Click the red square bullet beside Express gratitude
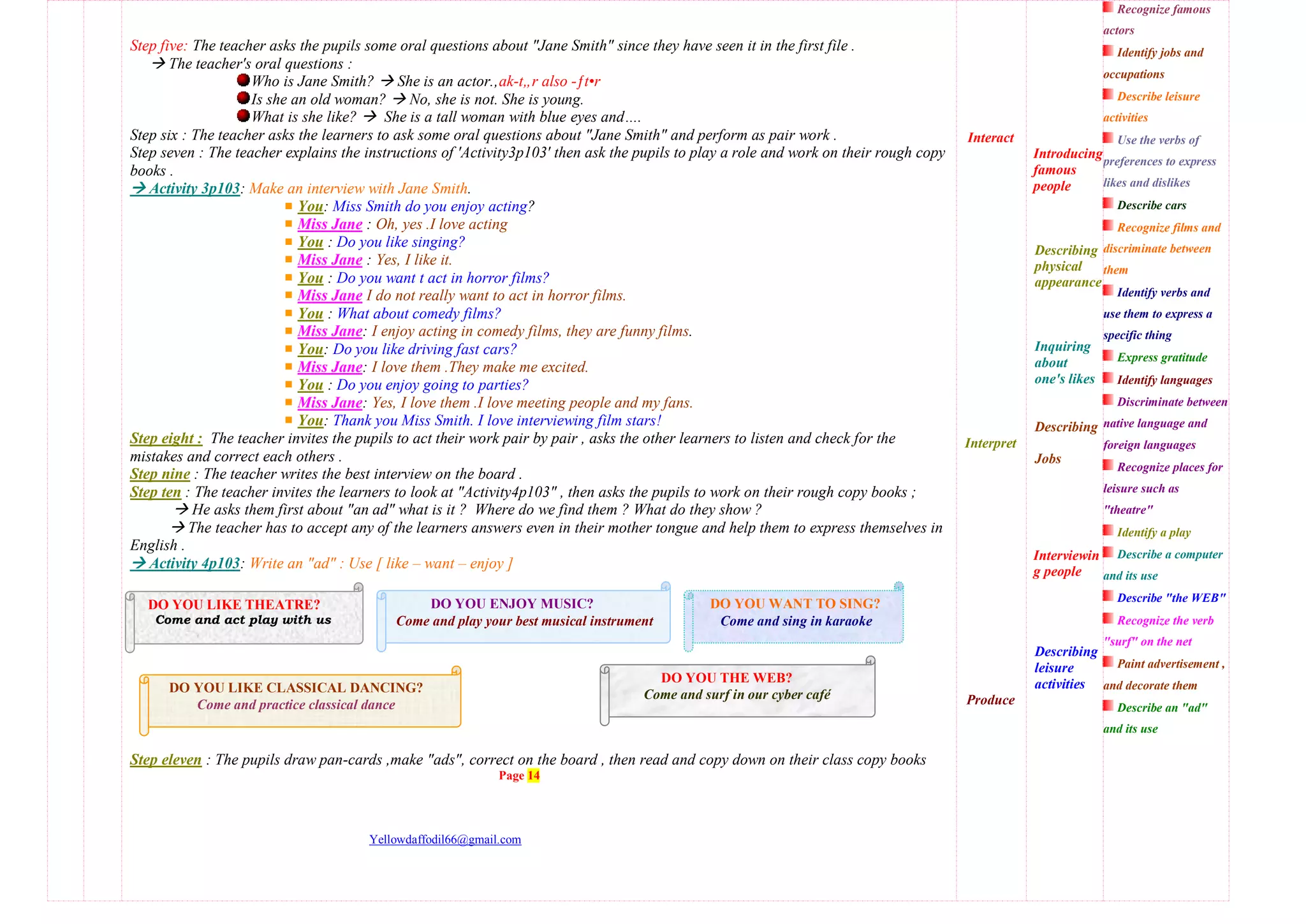1306x924 pixels. (x=1108, y=356)
